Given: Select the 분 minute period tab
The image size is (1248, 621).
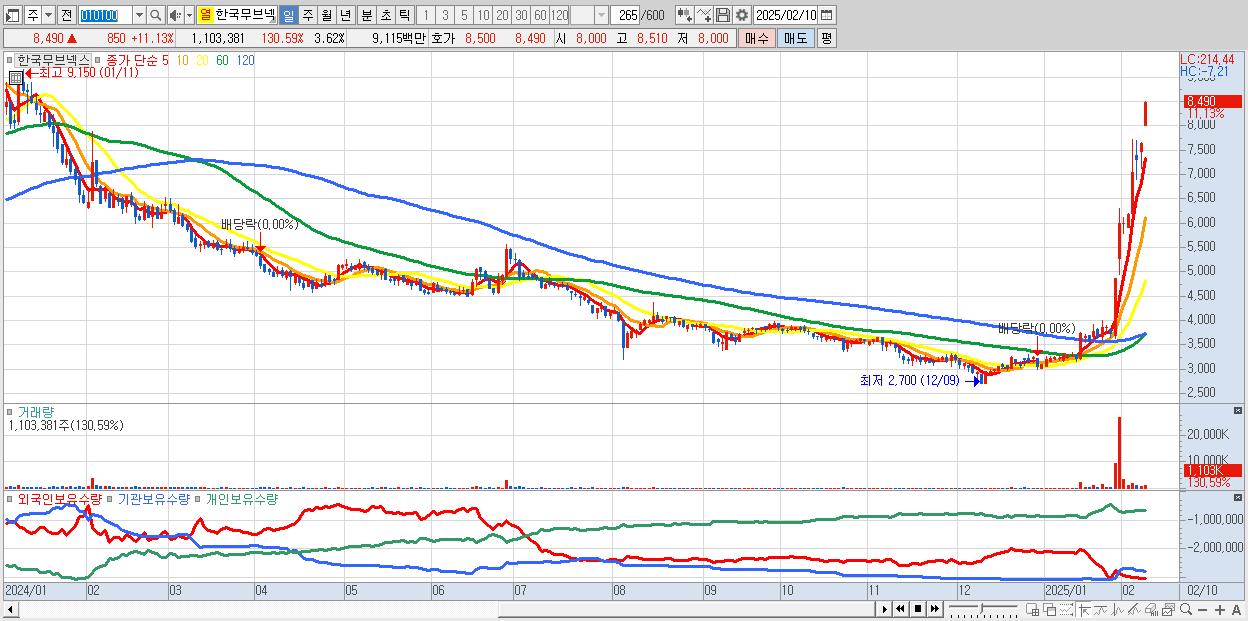Looking at the screenshot, I should [x=366, y=16].
